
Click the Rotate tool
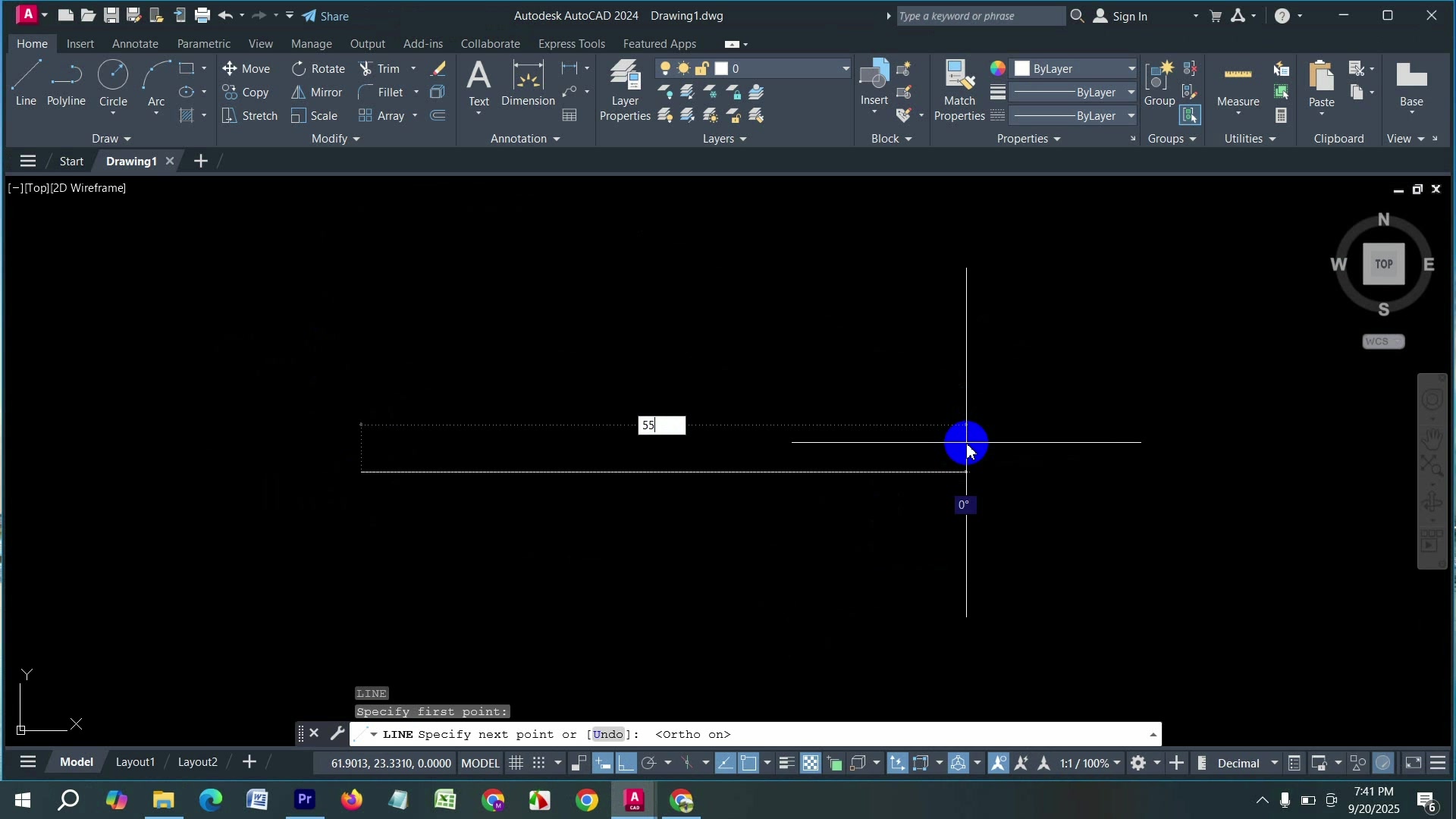coord(318,68)
